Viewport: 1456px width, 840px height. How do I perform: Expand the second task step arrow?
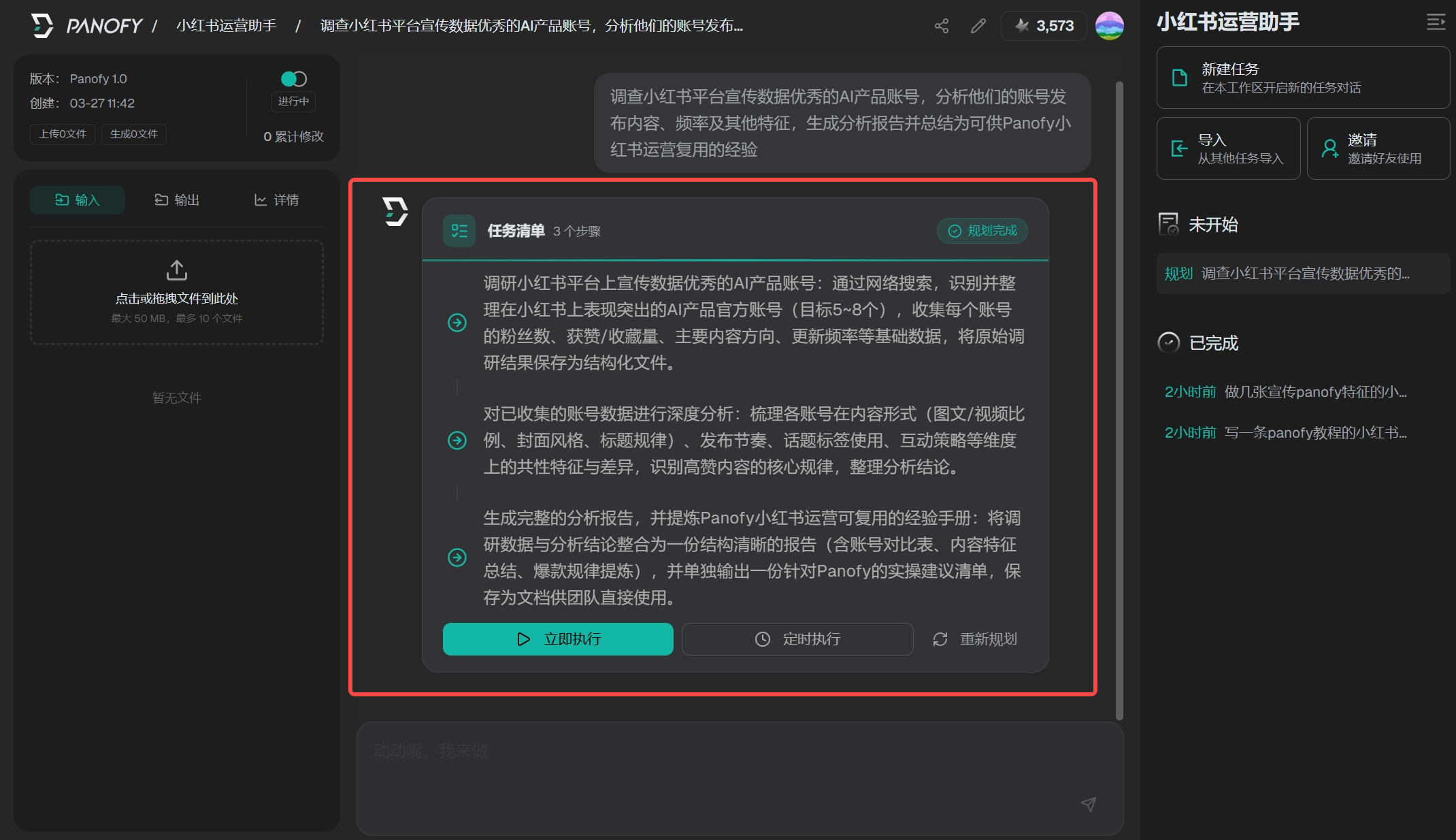click(457, 440)
